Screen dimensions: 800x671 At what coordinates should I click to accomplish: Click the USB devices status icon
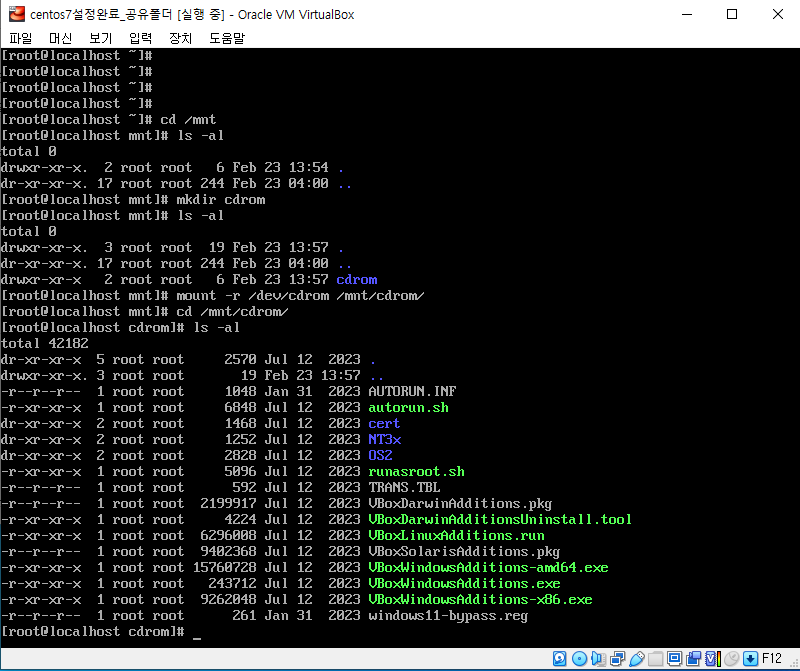(636, 659)
